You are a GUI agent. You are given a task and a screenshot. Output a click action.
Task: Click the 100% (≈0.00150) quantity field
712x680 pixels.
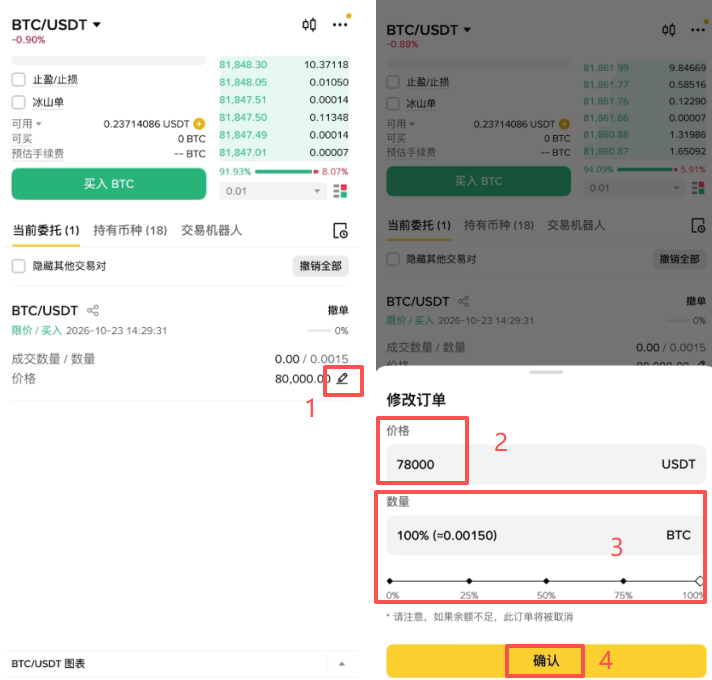pos(546,535)
